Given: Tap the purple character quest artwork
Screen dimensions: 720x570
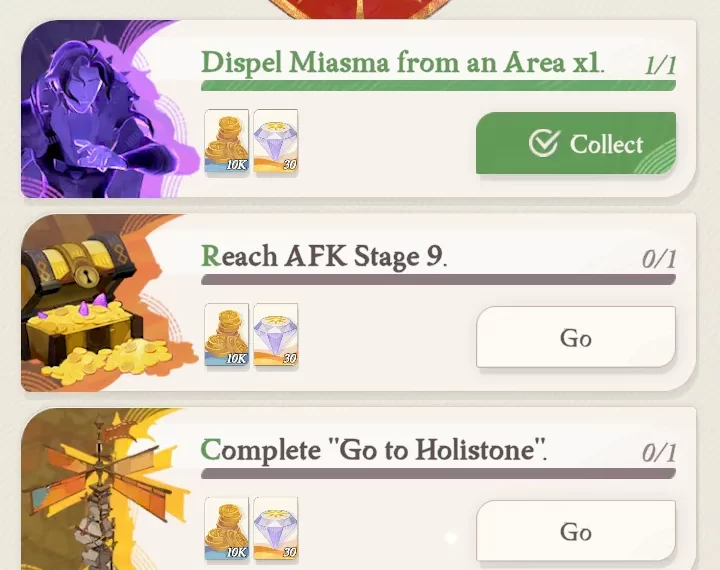Looking at the screenshot, I should pyautogui.click(x=108, y=110).
